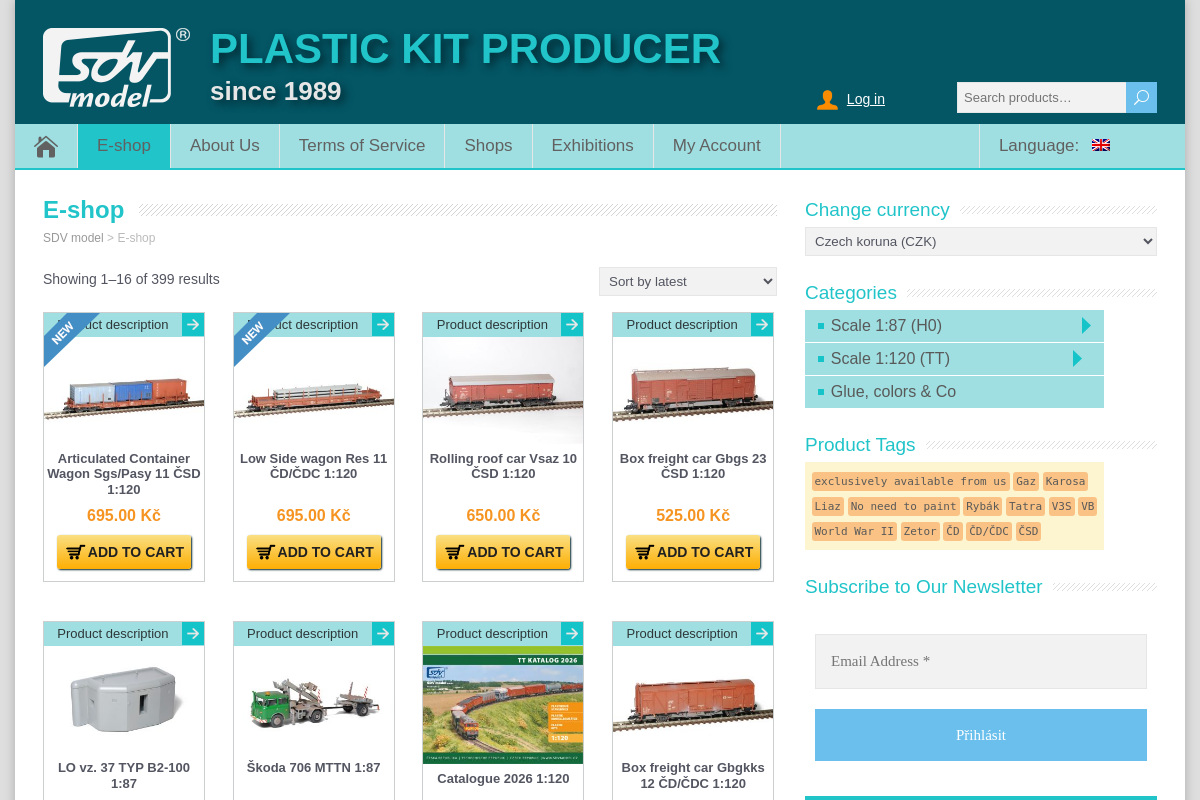Screen dimensions: 1200x800
Task: Open Rolling roof car Vsaz 10 thumbnail
Action: [x=503, y=390]
